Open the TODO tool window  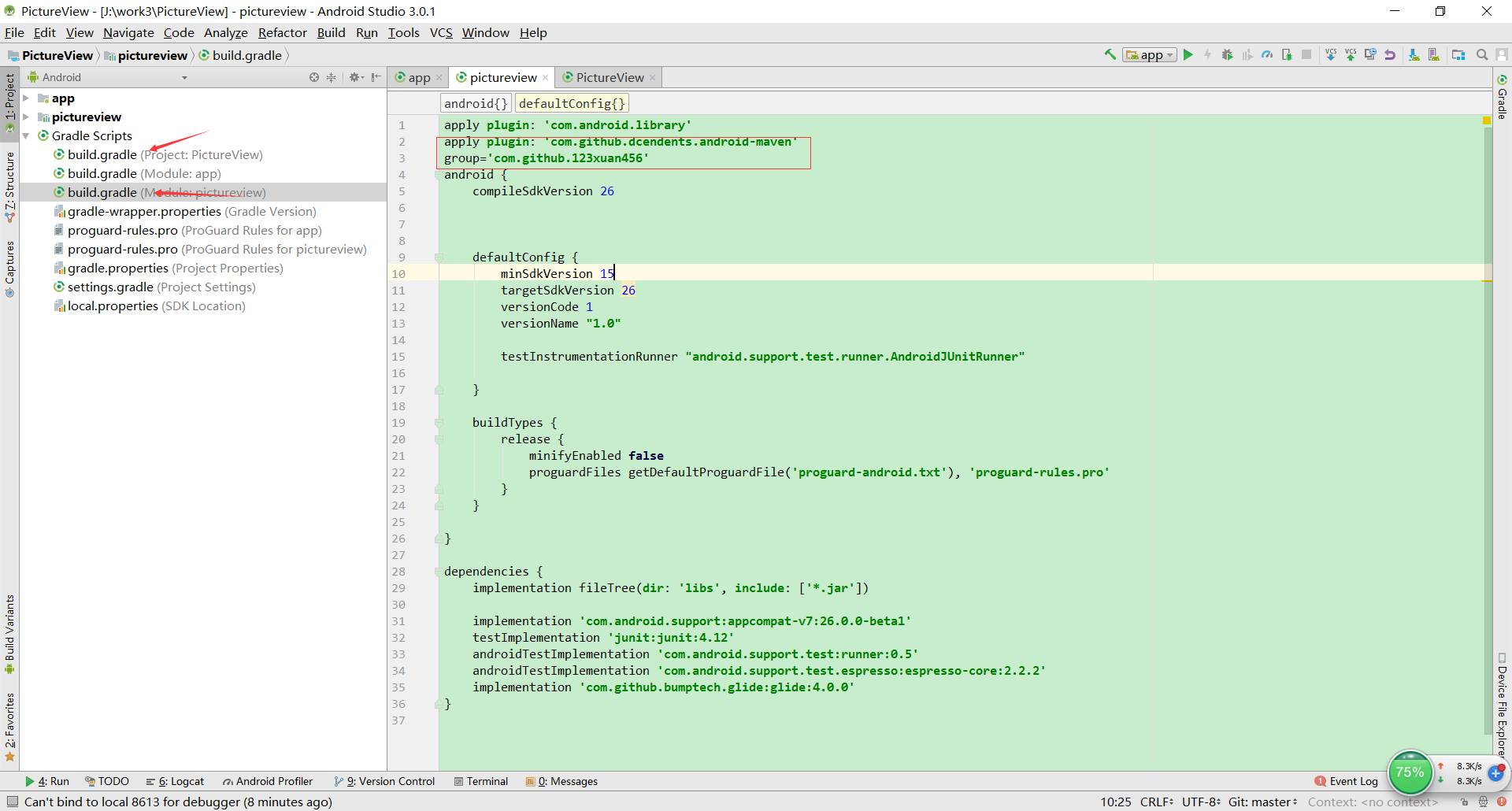pos(107,781)
